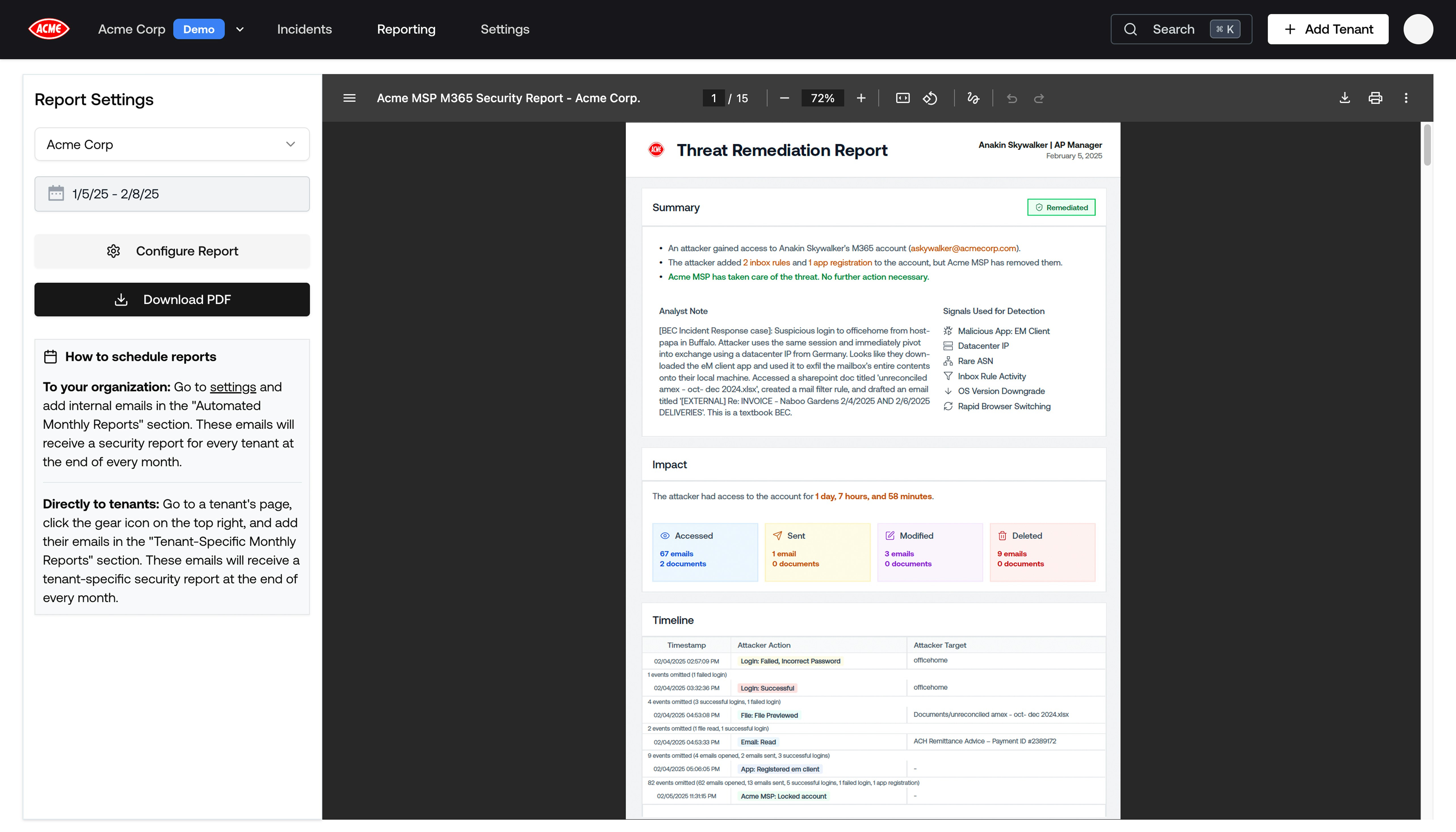Follow the settings link in schedule instructions
Screen dimensions: 1456x832
tap(232, 387)
